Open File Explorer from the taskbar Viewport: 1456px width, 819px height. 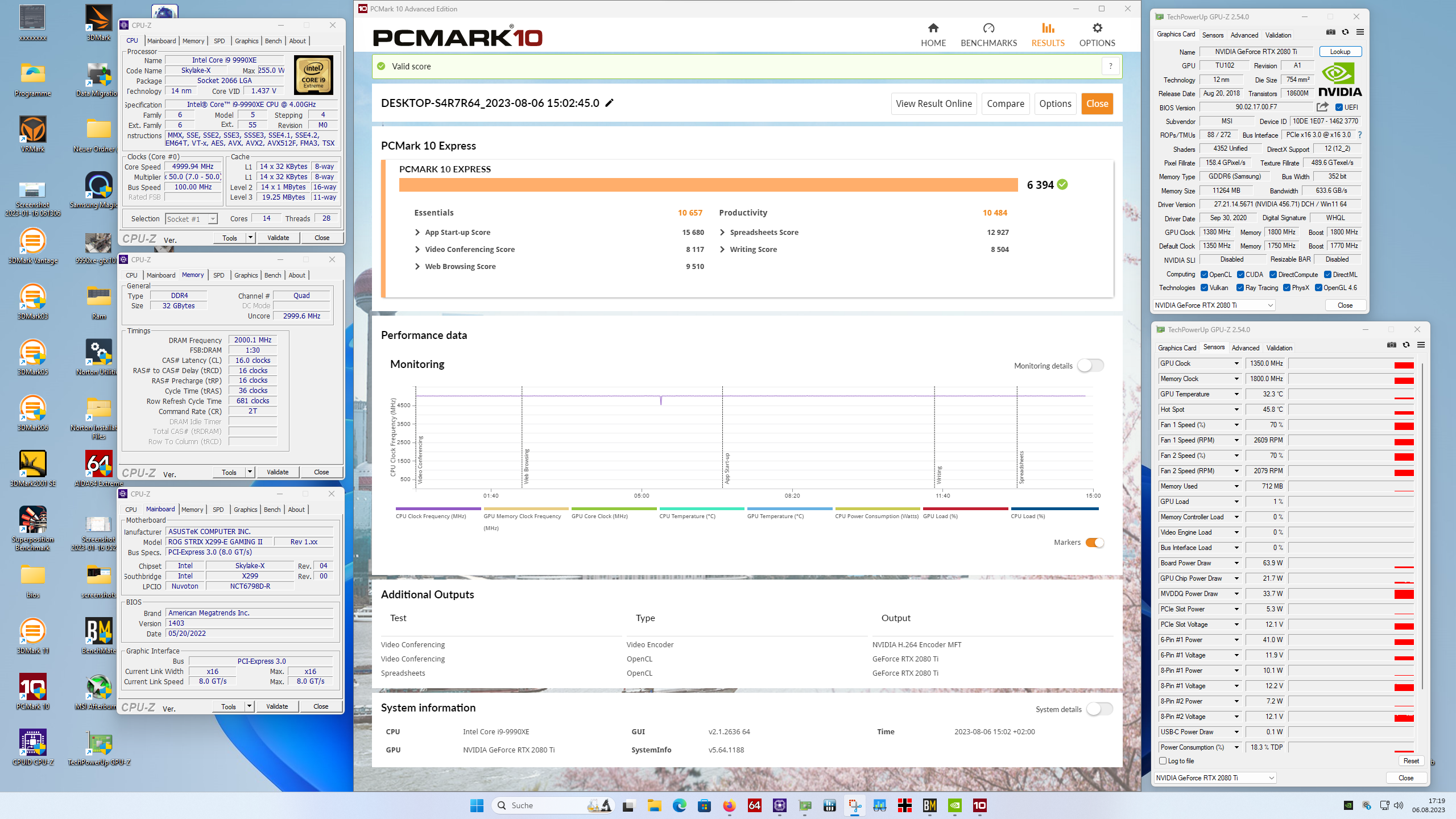(x=654, y=805)
